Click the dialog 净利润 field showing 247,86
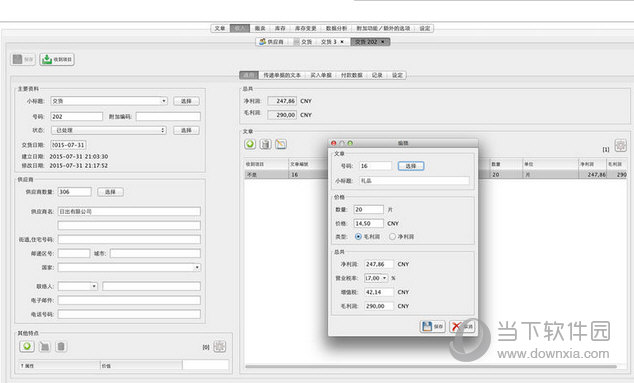The width and height of the screenshot is (634, 383). [379, 264]
